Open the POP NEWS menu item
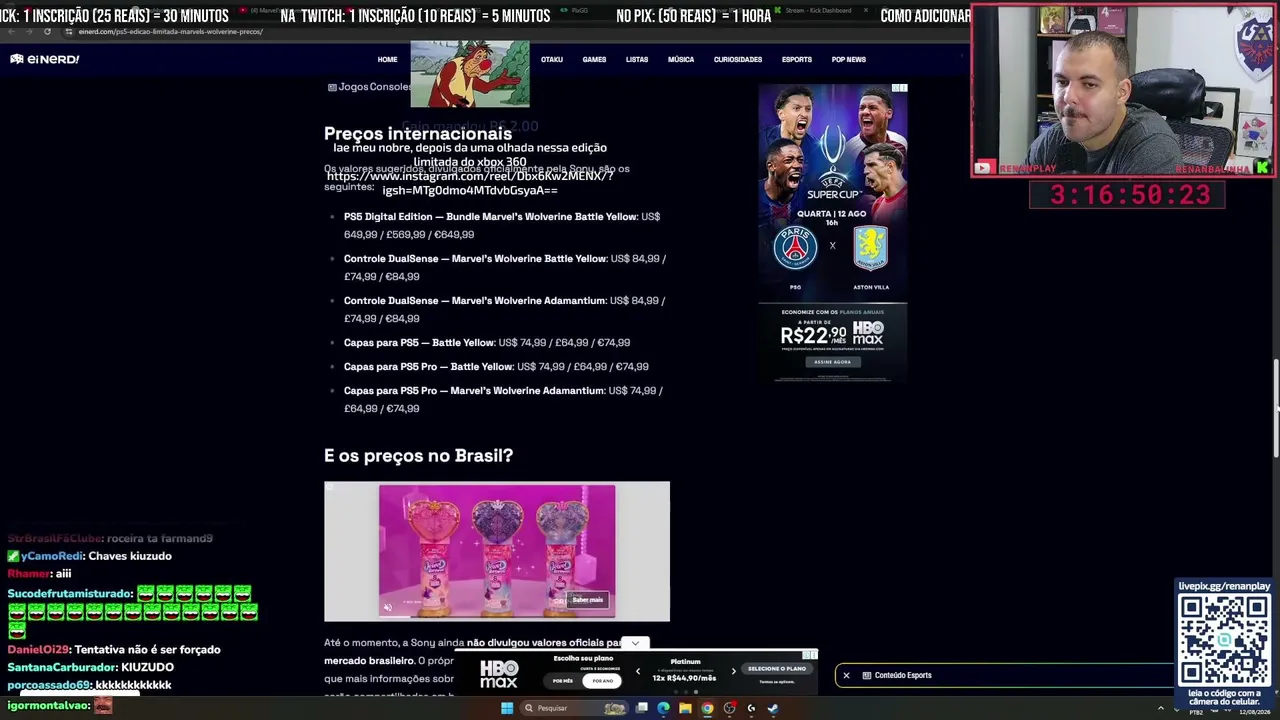The image size is (1280, 720). click(849, 59)
